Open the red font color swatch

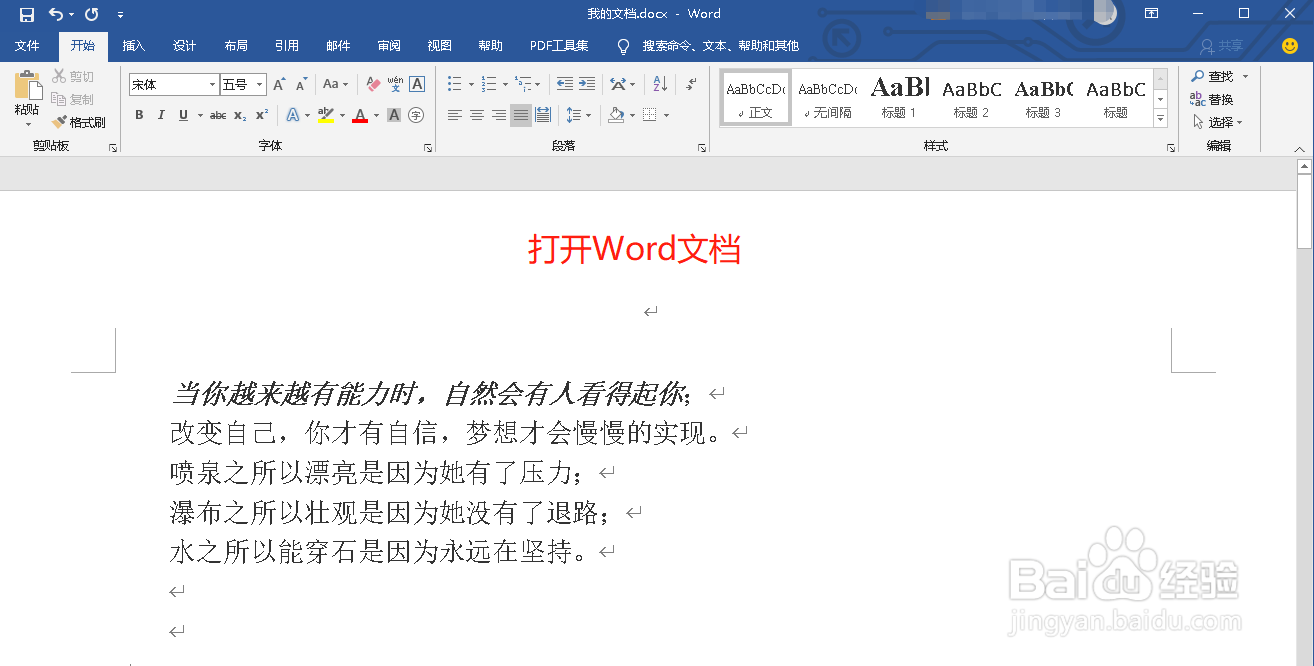358,115
